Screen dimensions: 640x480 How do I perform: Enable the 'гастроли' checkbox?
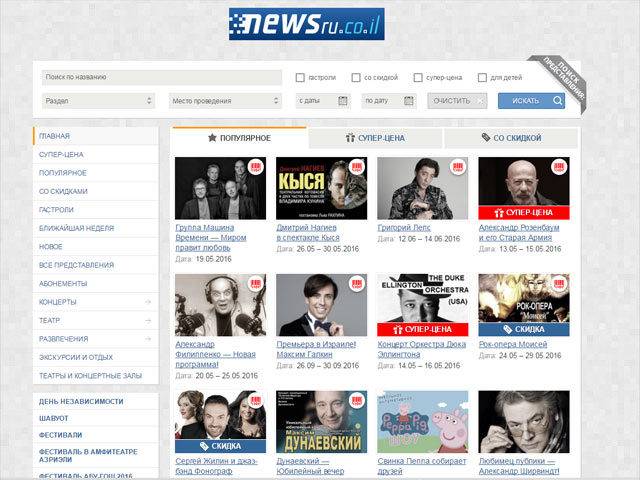pos(300,78)
